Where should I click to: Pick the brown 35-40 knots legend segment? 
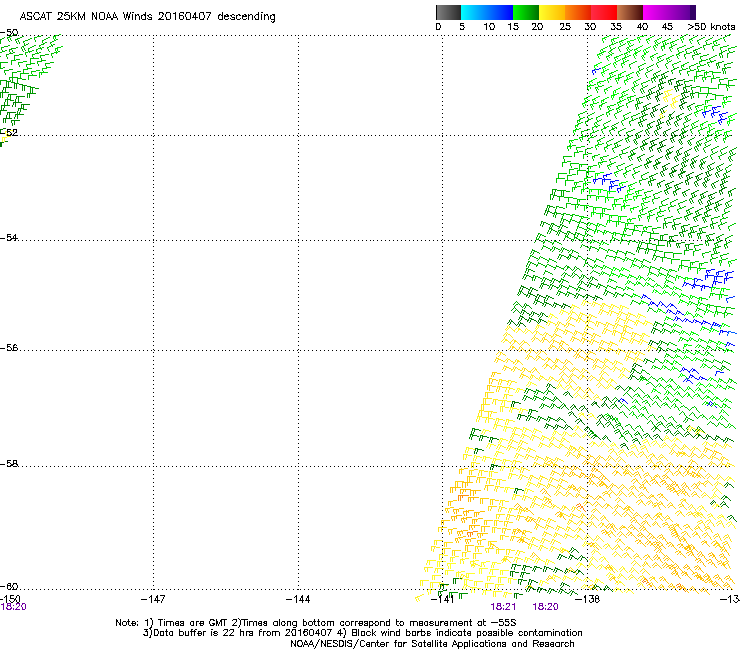[630, 12]
